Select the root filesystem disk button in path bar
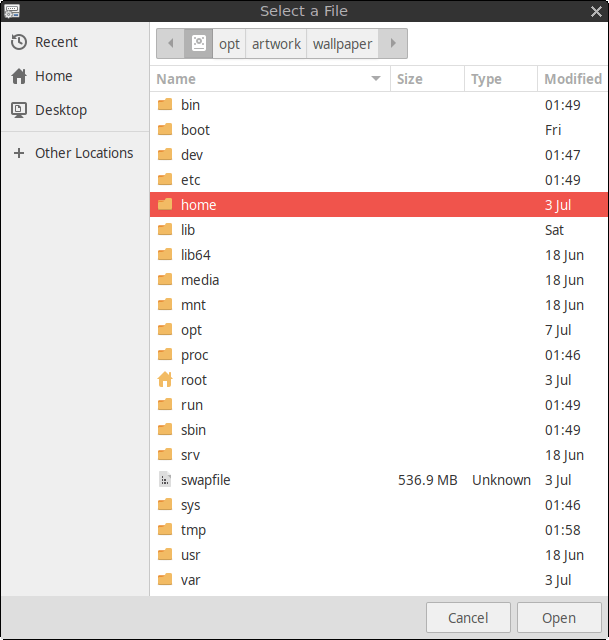Screen dimensions: 609x640 pyautogui.click(x=199, y=43)
